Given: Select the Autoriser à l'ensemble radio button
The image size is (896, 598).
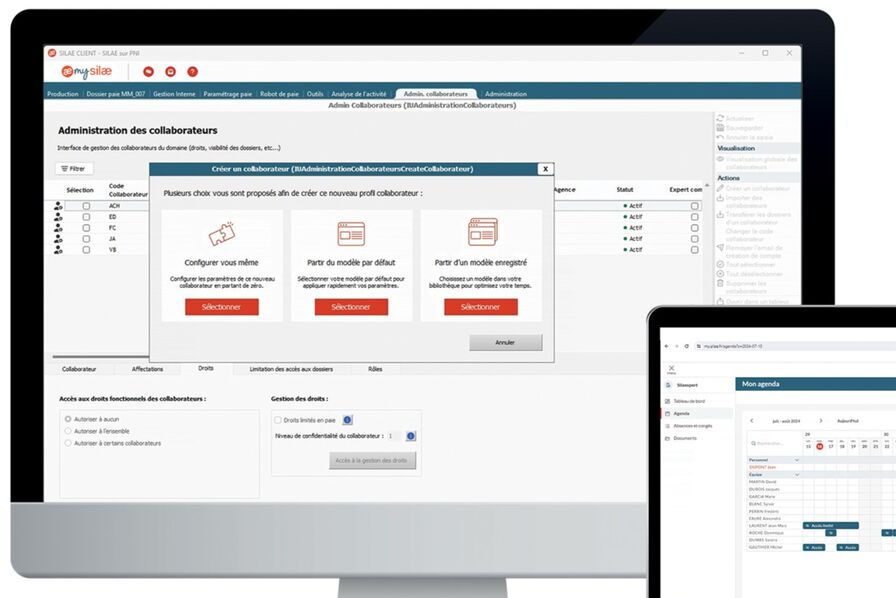Looking at the screenshot, I should coord(68,431).
